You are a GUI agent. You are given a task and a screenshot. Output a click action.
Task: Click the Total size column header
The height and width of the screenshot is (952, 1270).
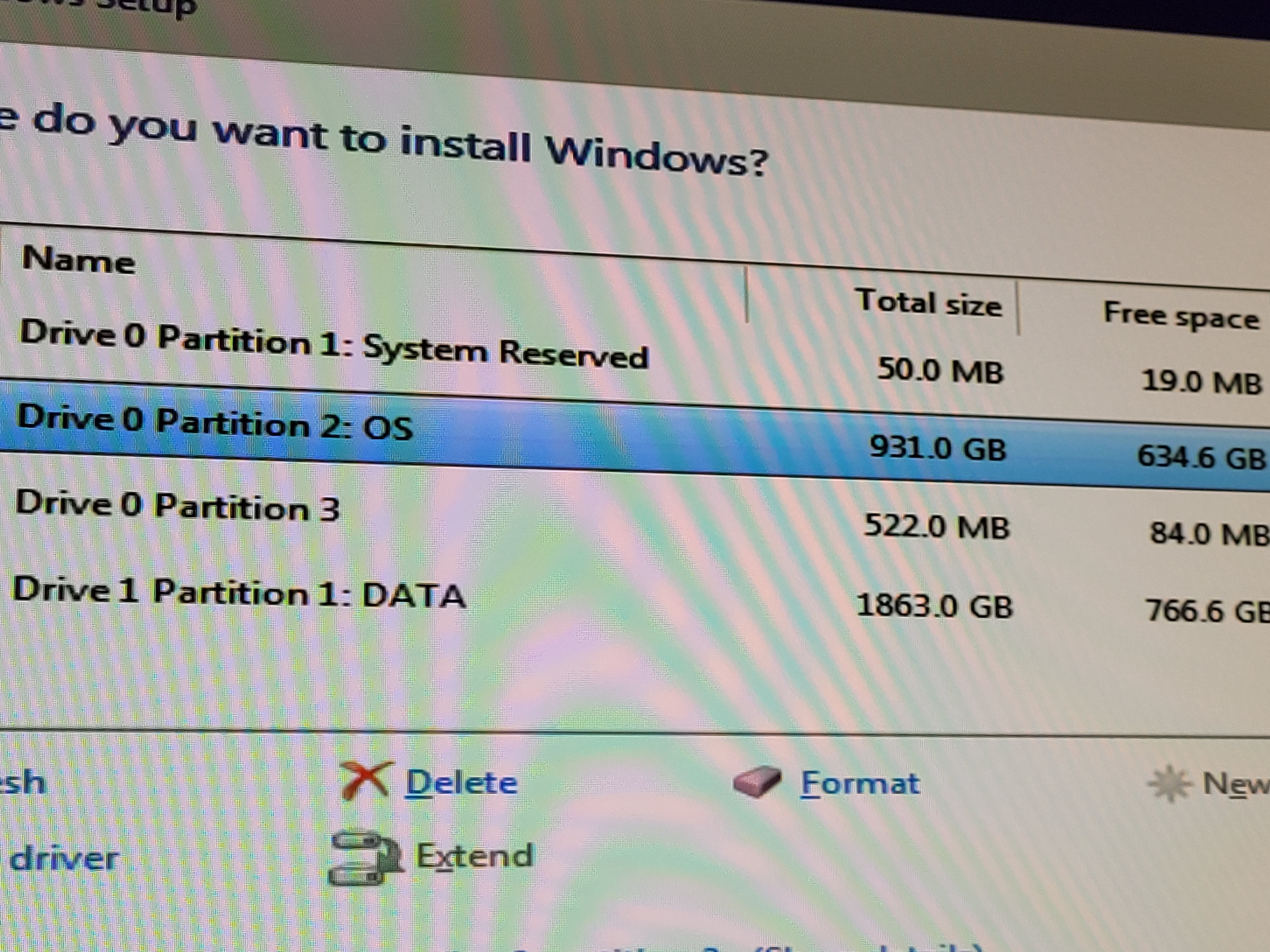click(928, 303)
